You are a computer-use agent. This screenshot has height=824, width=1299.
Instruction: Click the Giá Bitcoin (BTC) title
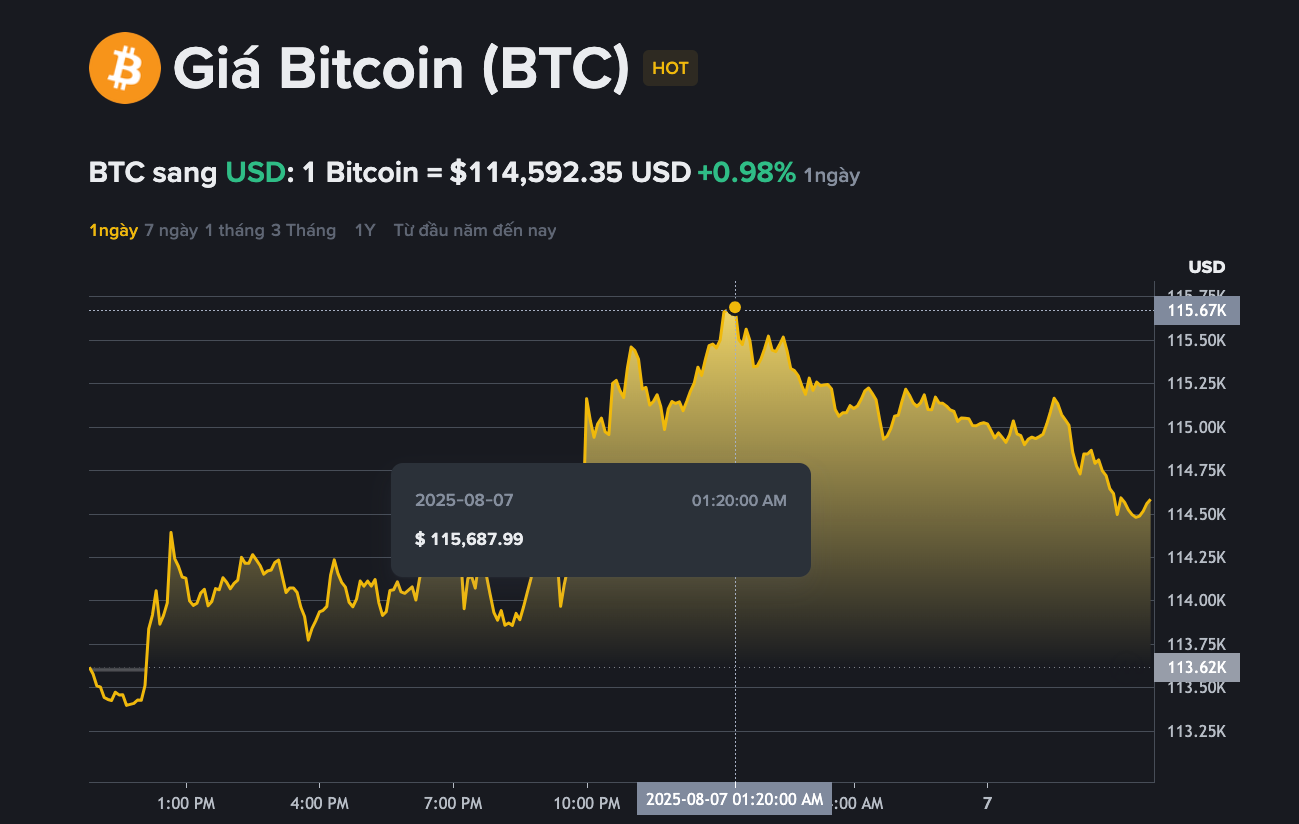(x=397, y=67)
